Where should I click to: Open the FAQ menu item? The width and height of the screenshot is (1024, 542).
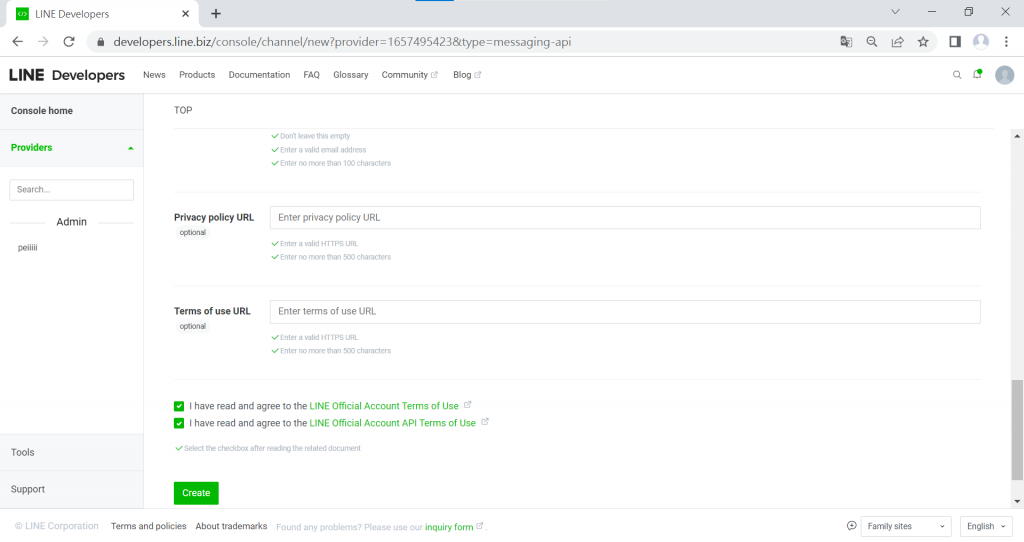click(x=312, y=75)
